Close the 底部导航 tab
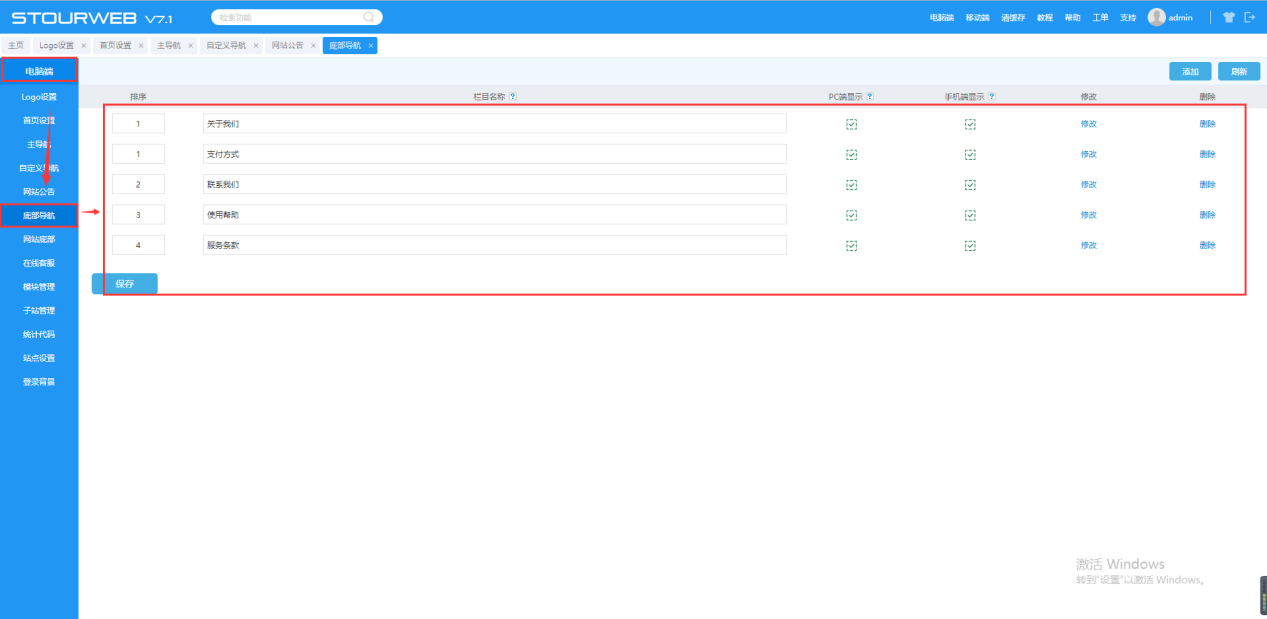The width and height of the screenshot is (1267, 619). pos(370,46)
